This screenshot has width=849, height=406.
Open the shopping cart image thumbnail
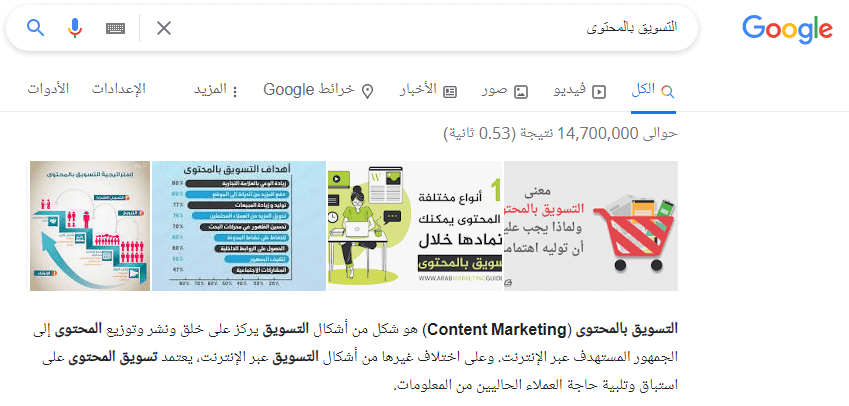591,226
